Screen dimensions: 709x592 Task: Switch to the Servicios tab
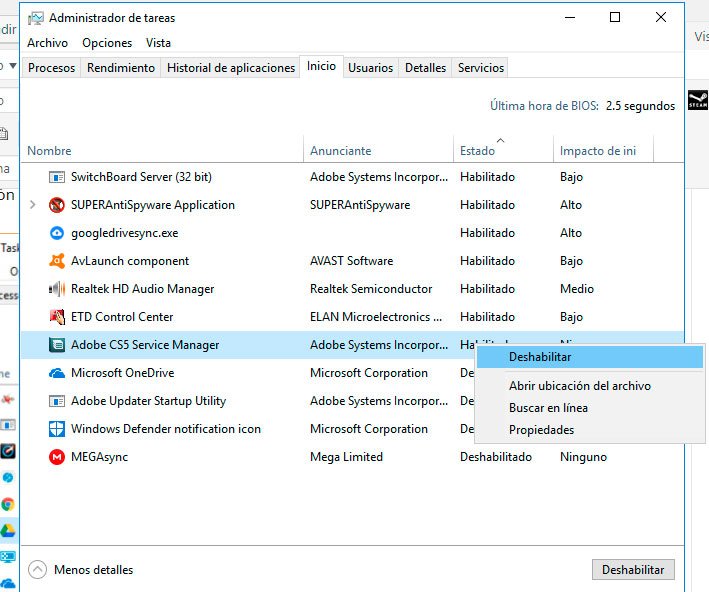481,68
